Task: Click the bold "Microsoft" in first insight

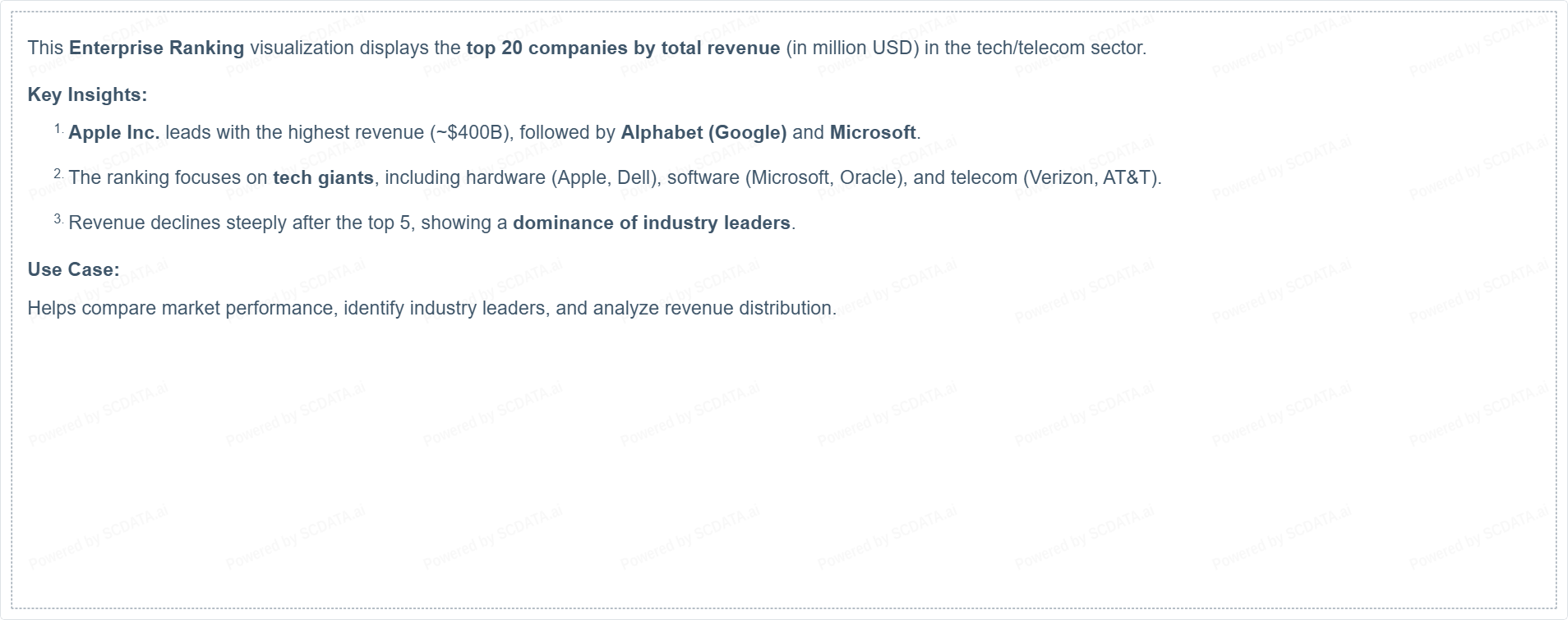Action: 873,132
